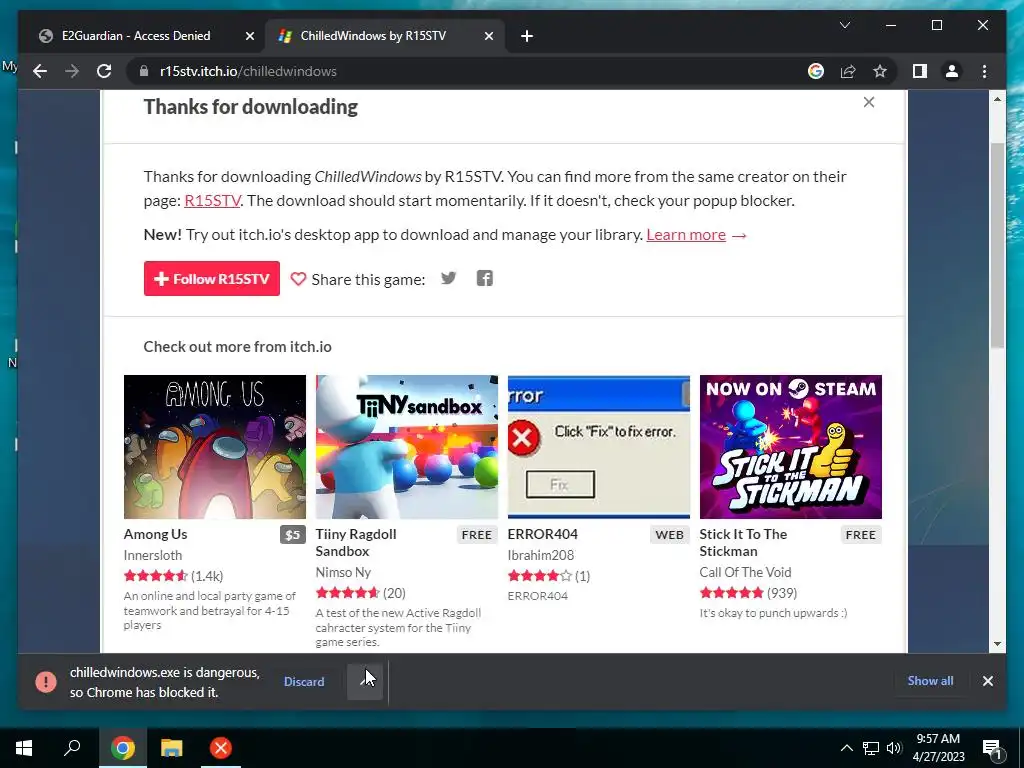Open the notification center icon

pos(991,748)
